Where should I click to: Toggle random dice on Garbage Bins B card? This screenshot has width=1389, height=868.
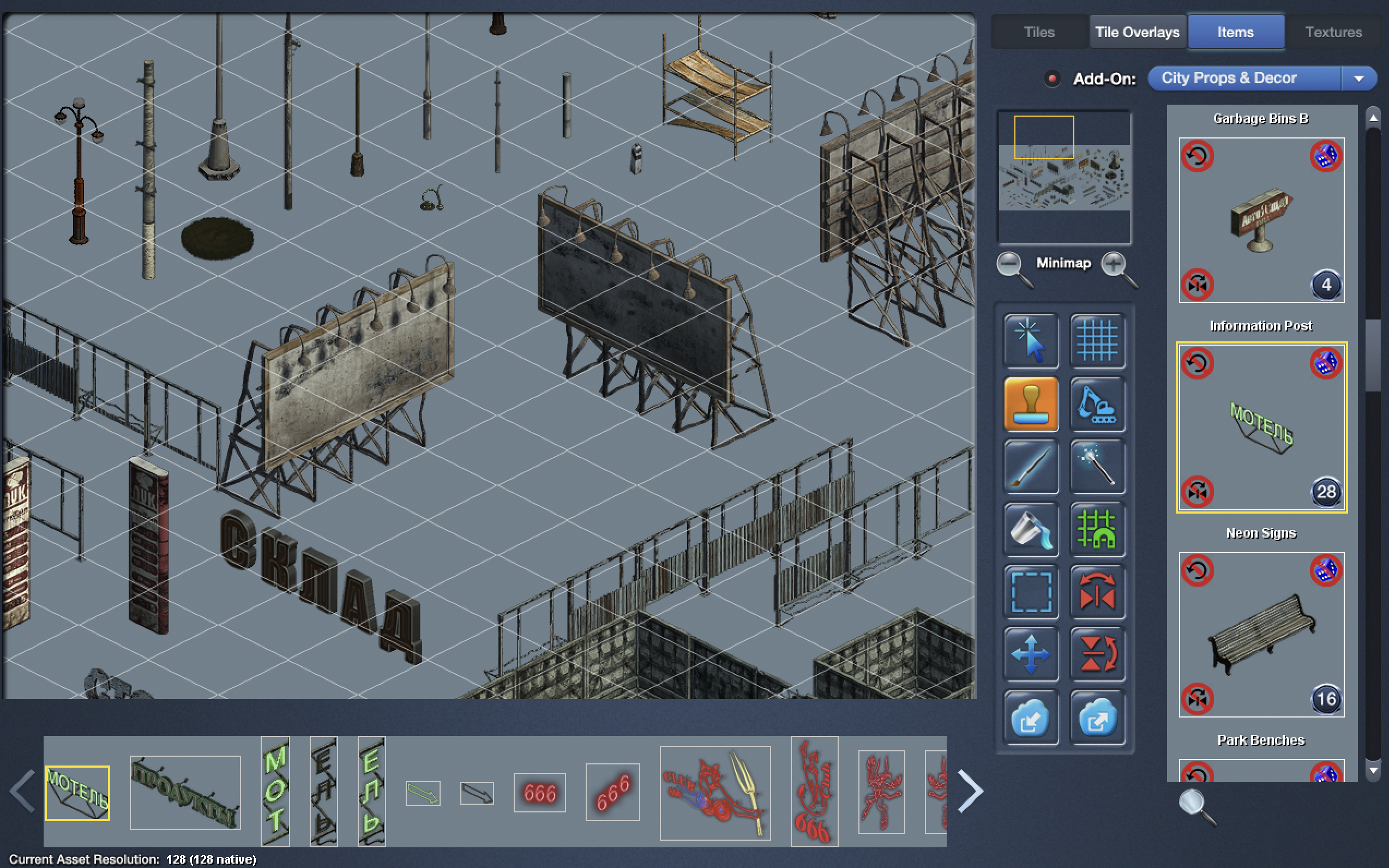point(1326,156)
